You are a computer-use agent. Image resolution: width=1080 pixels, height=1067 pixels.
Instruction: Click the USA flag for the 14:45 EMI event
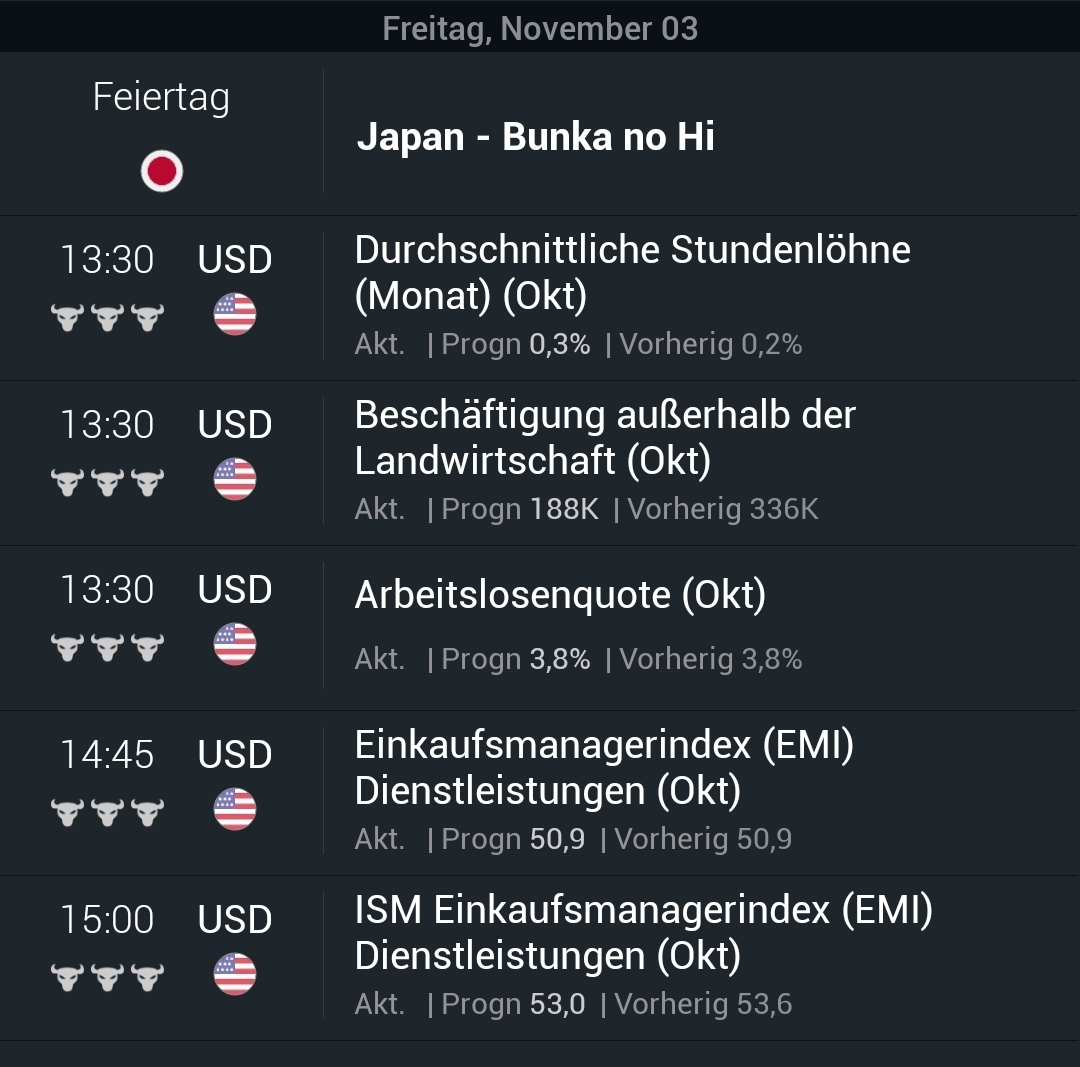(x=234, y=807)
